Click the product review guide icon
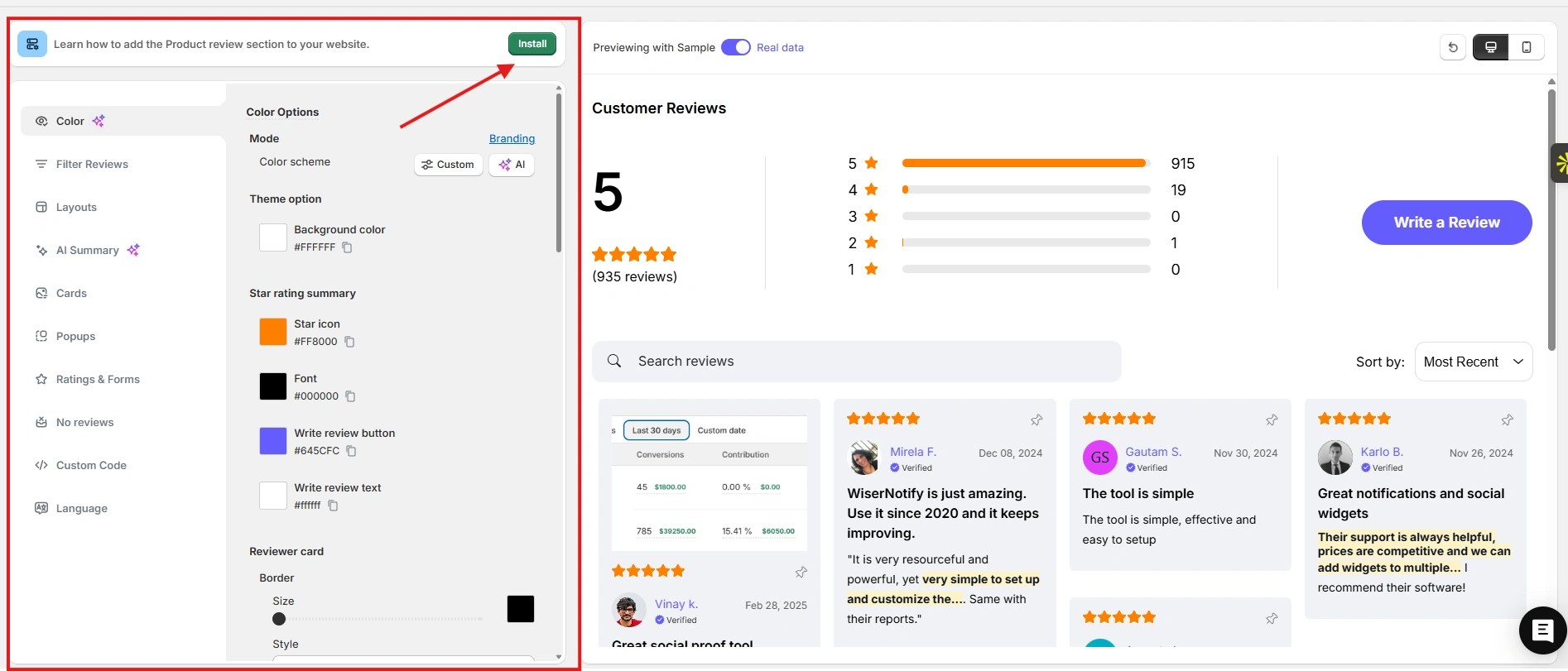The height and width of the screenshot is (671, 1568). 32,44
